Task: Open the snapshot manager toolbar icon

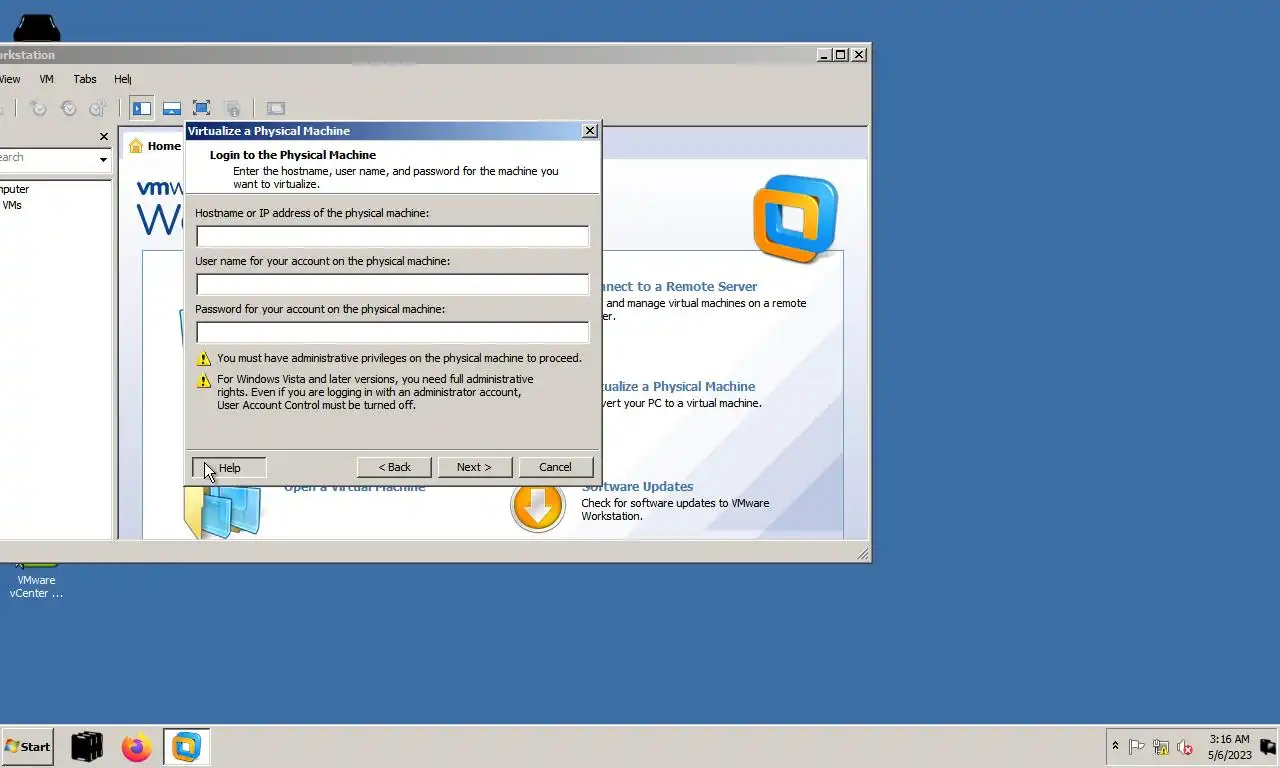Action: [x=98, y=108]
